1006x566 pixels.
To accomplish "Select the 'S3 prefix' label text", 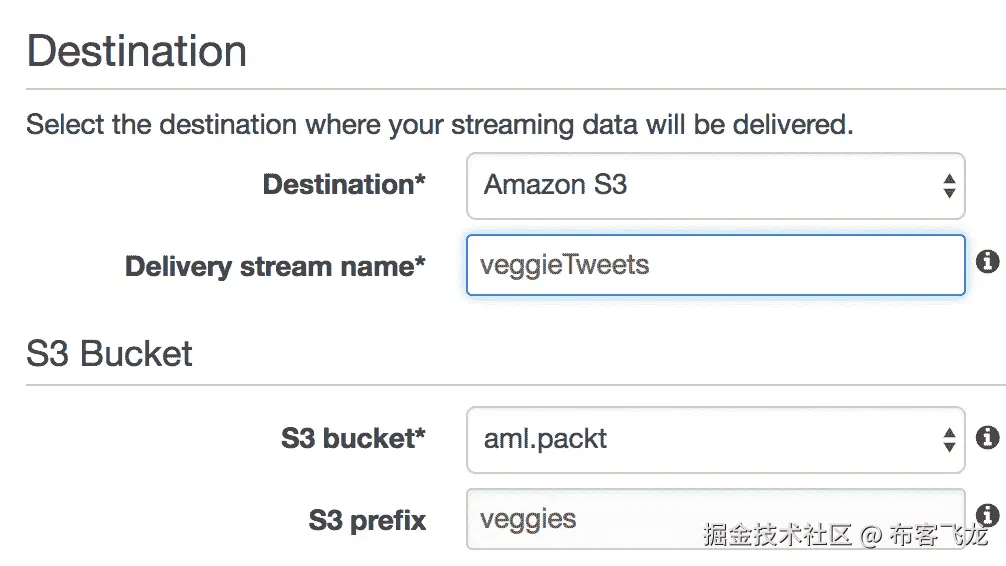I will pyautogui.click(x=367, y=521).
